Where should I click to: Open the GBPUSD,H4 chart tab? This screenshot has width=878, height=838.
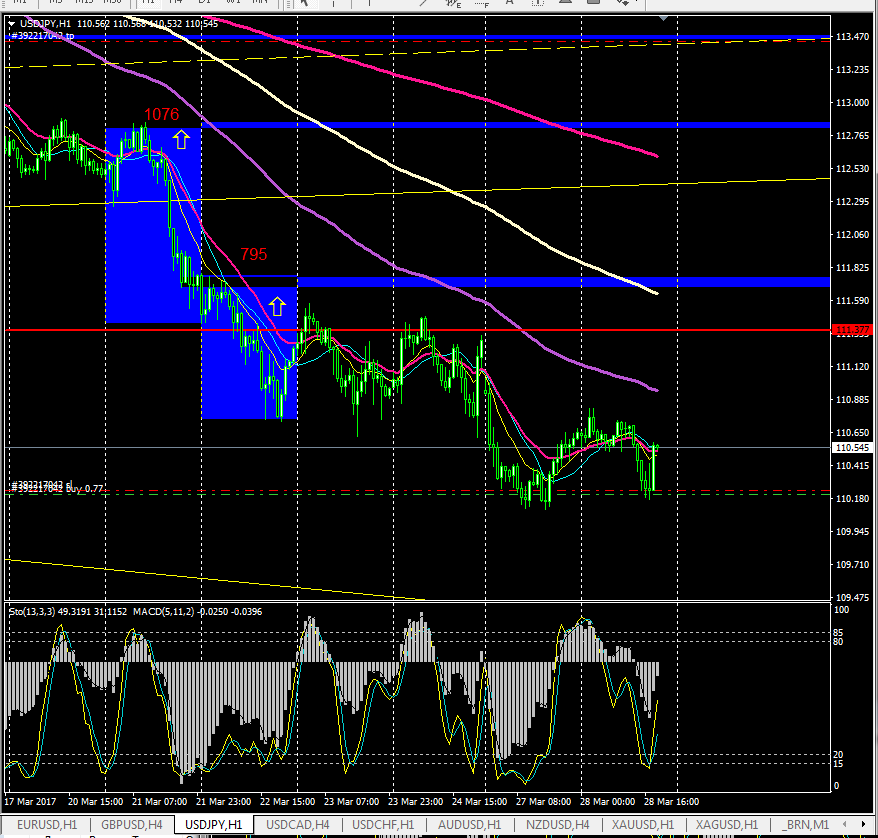click(132, 825)
